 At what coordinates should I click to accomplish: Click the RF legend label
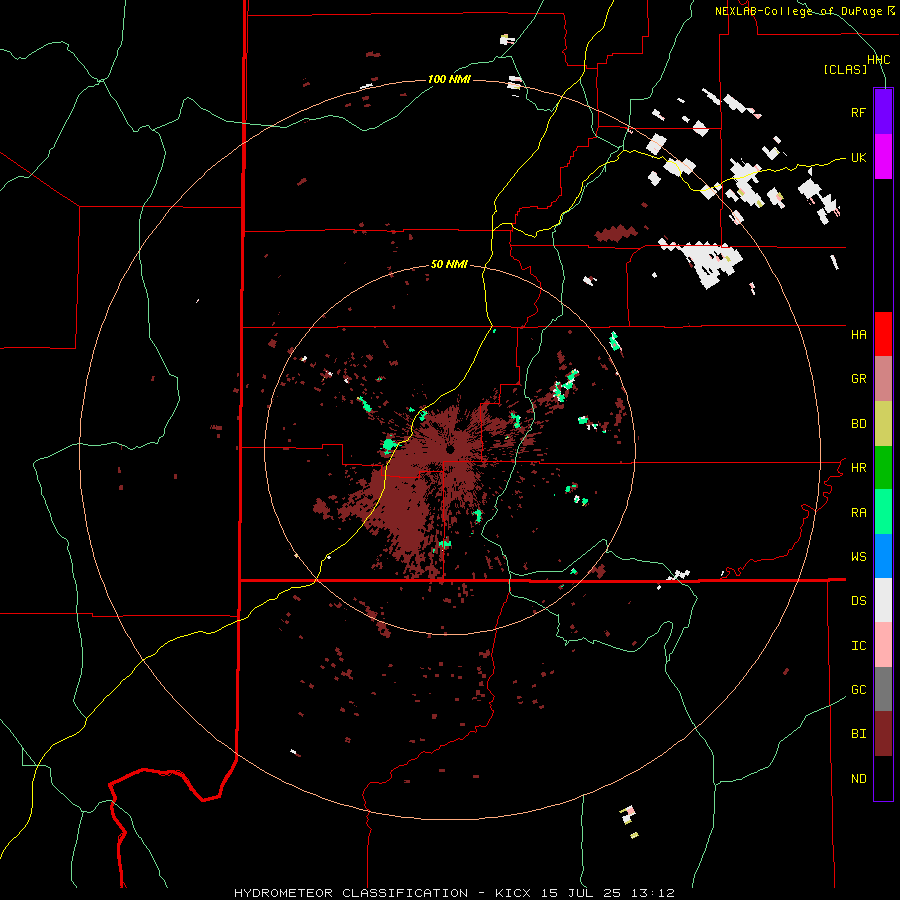[x=858, y=112]
